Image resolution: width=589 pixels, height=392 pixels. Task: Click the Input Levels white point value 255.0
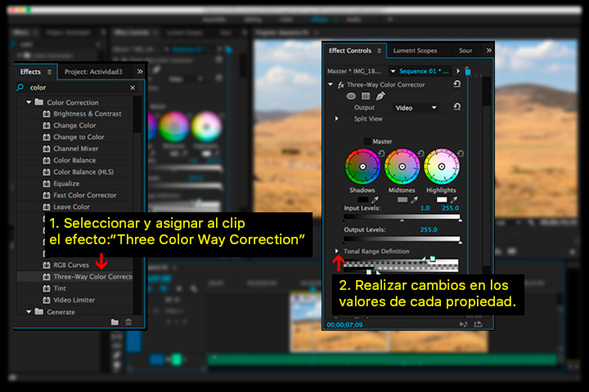[450, 208]
